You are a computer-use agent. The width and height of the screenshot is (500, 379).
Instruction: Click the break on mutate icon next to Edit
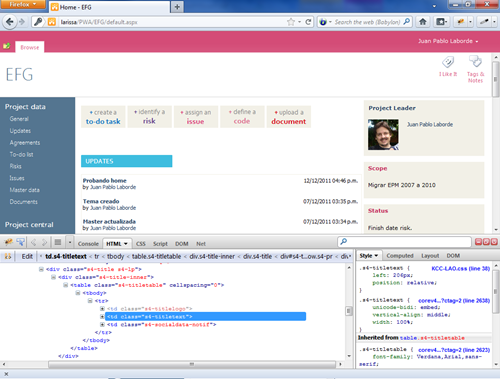8,256
